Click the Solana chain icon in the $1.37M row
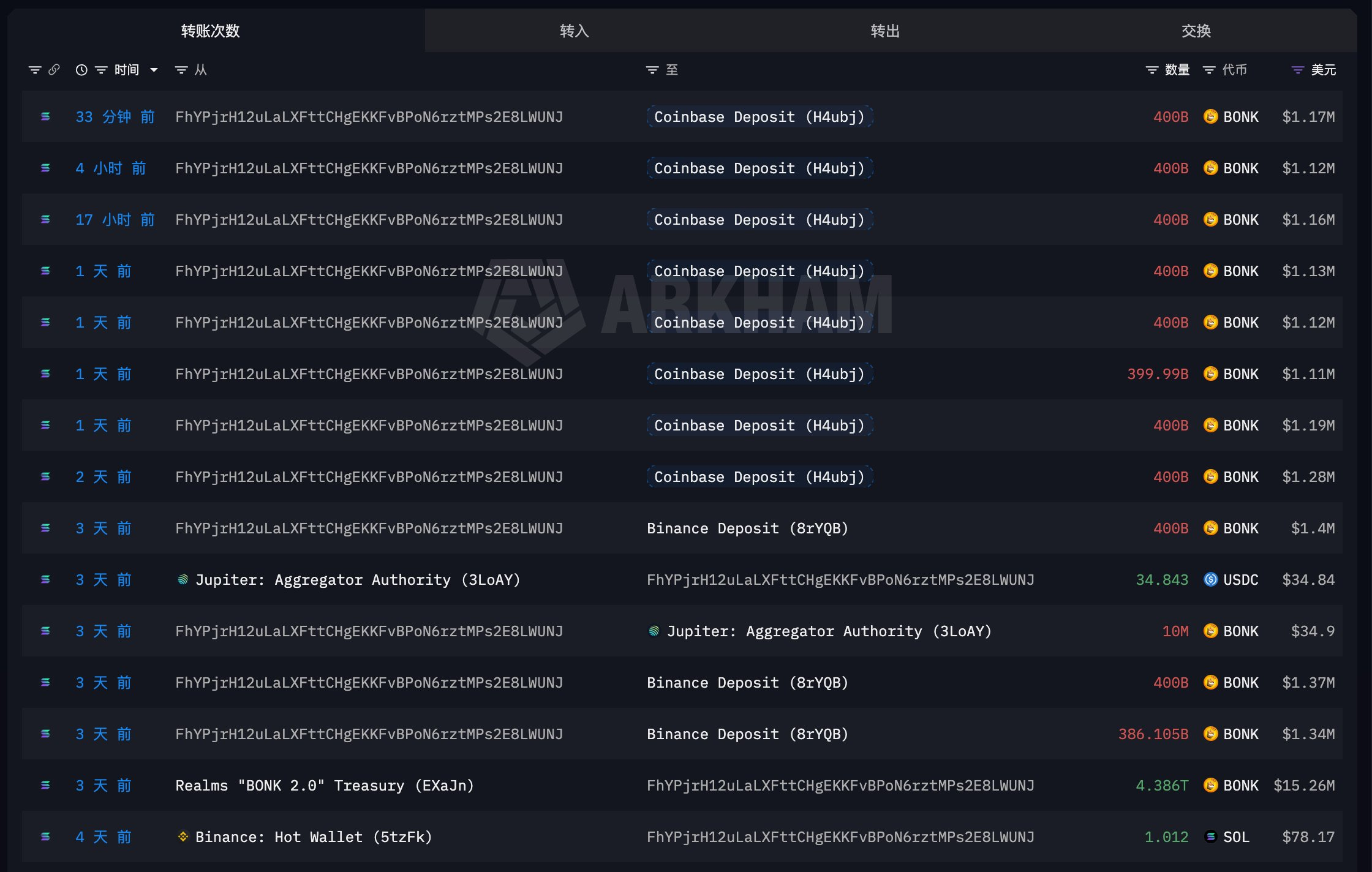 tap(45, 682)
